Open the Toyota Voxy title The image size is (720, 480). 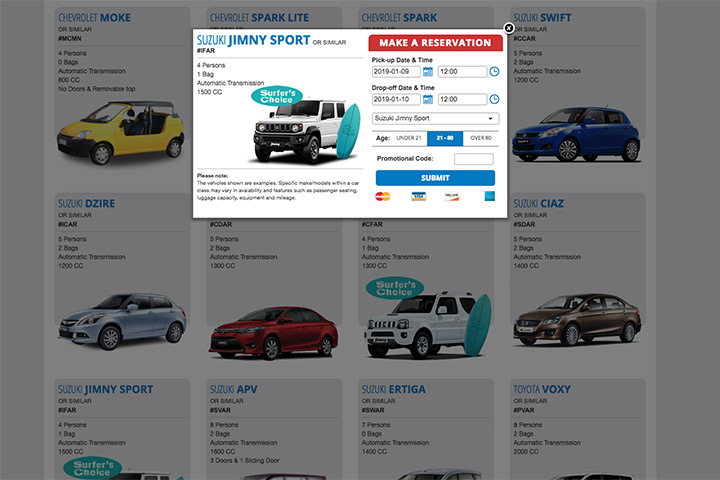(542, 390)
